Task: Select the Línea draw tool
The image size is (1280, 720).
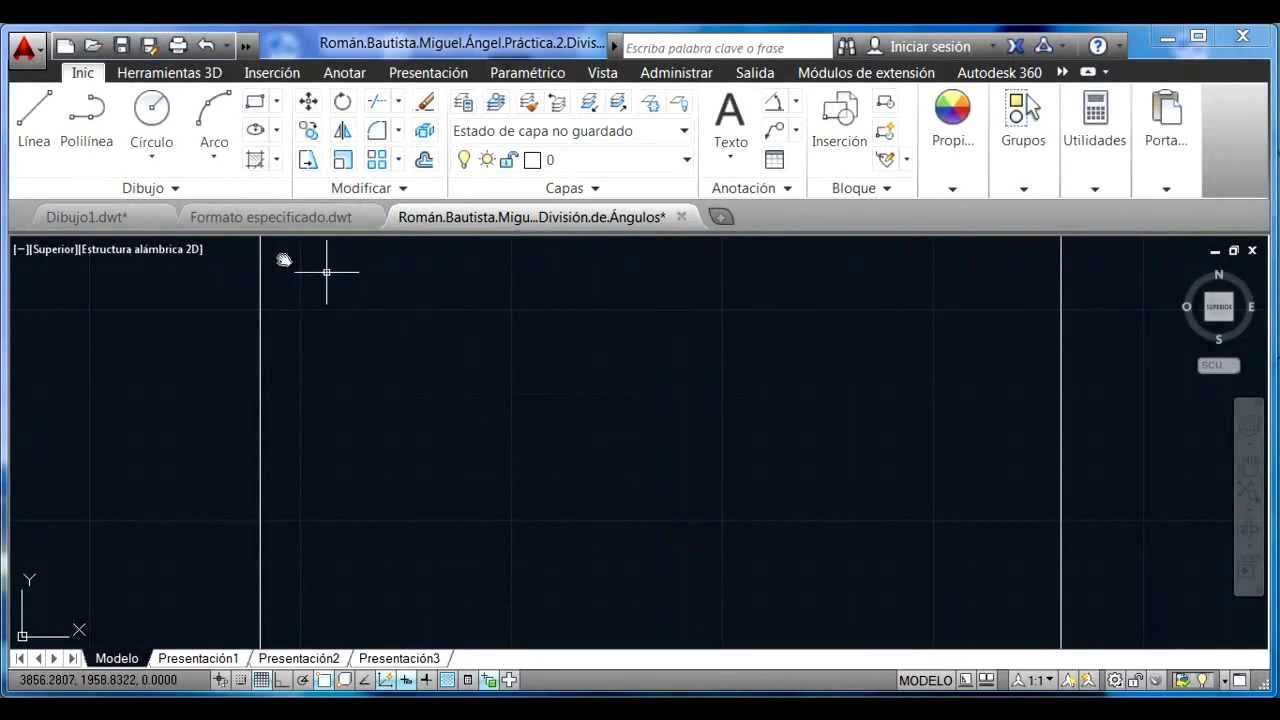Action: click(x=34, y=120)
